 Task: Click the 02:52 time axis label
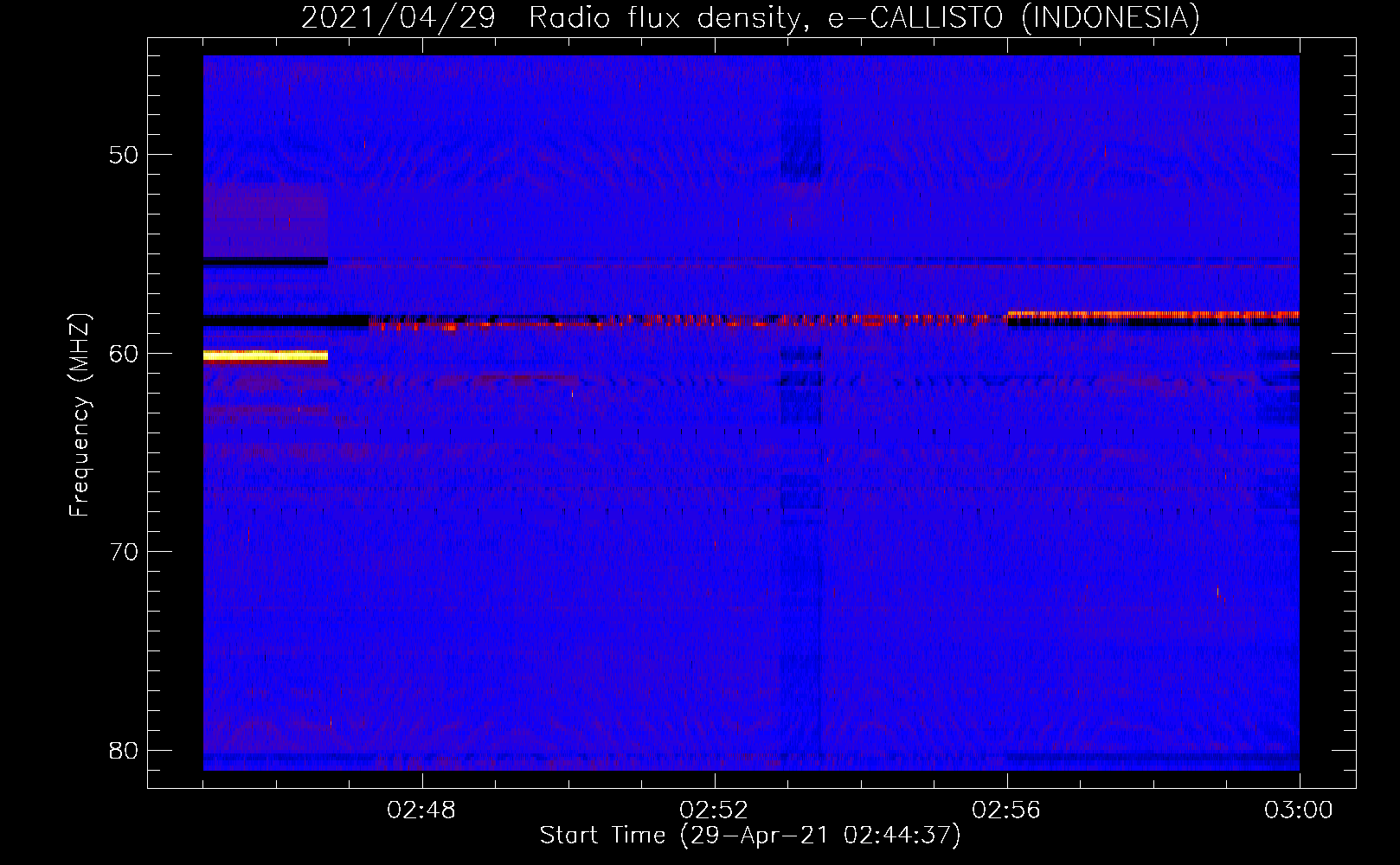[714, 811]
